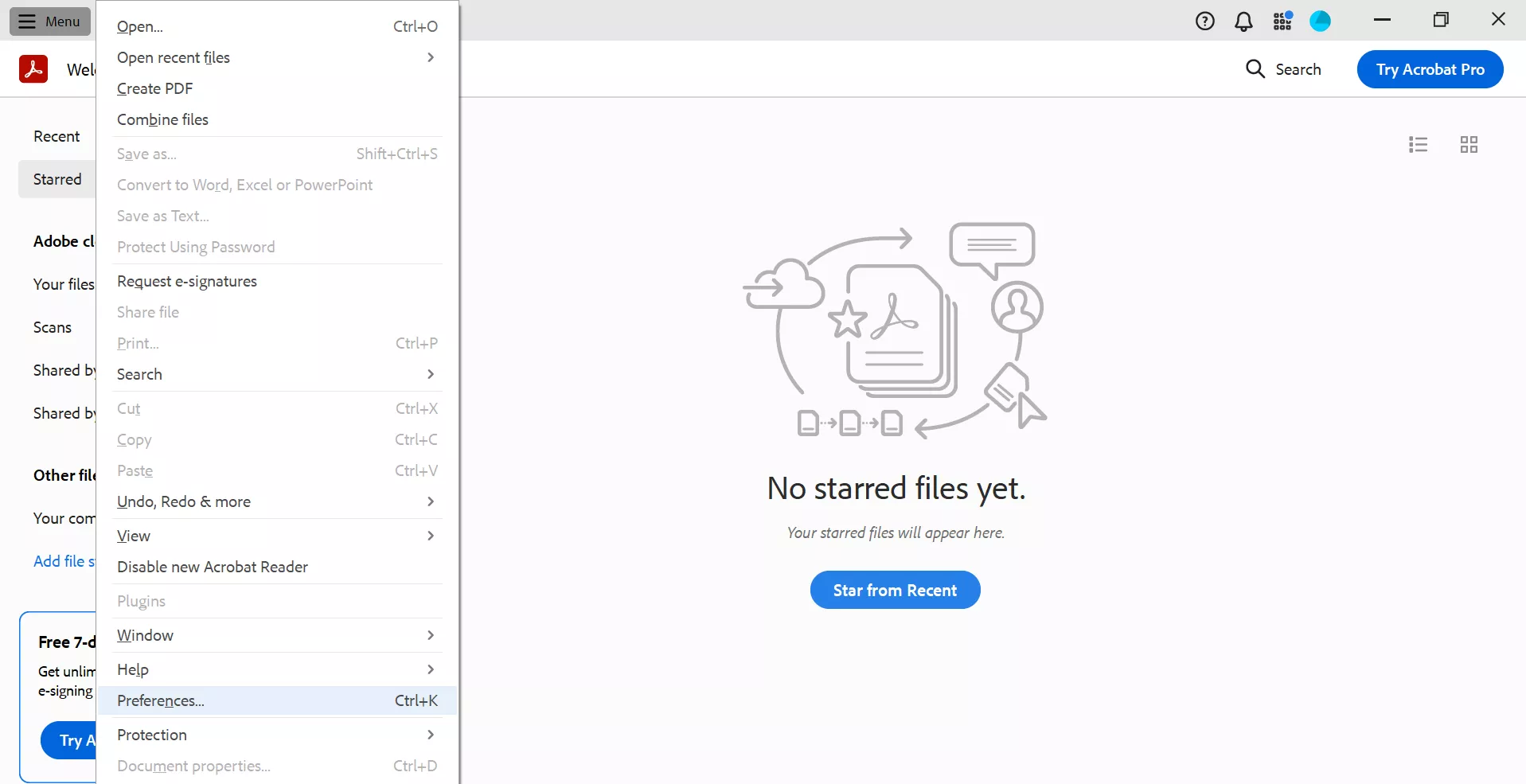Image resolution: width=1526 pixels, height=784 pixels.
Task: Switch to list view layout
Action: pos(1419,144)
